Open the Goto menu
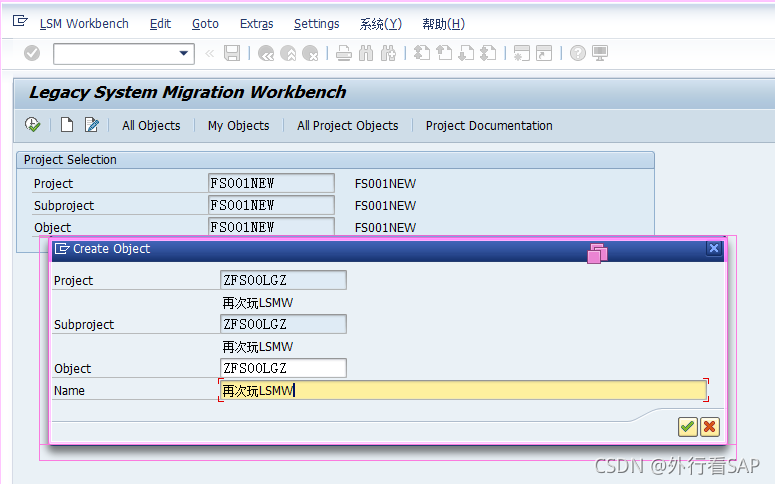The image size is (775, 484). coord(205,24)
